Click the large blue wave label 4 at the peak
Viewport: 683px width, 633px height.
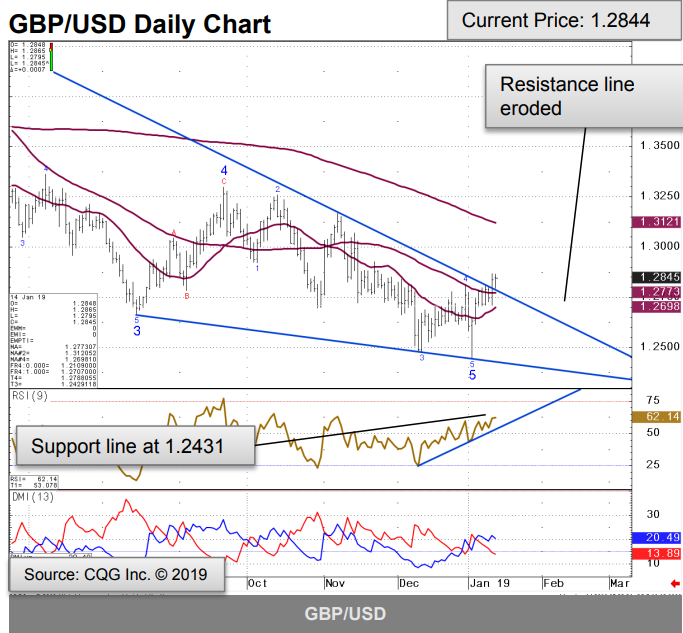(x=225, y=172)
